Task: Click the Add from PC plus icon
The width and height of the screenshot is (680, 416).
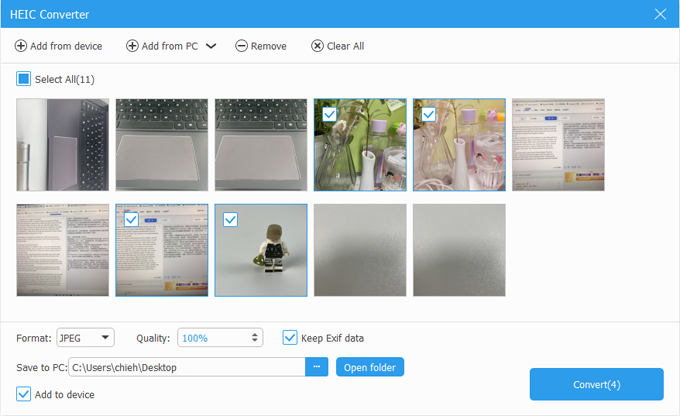Action: point(133,46)
